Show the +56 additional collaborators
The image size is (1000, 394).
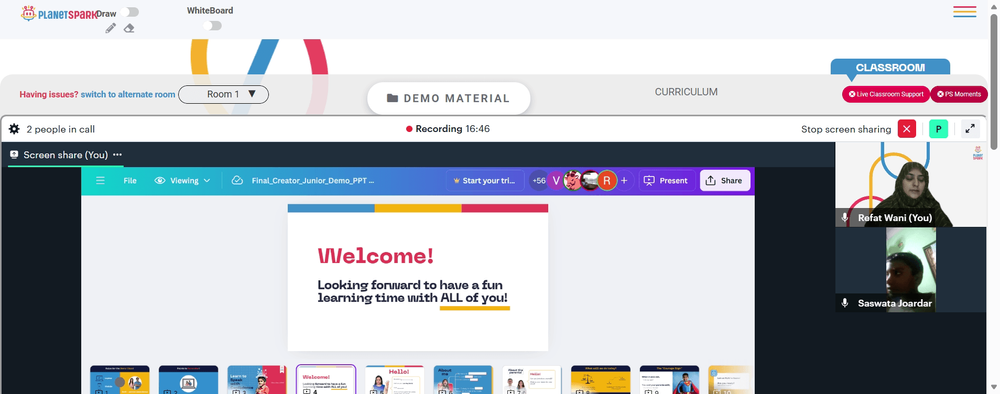[538, 180]
